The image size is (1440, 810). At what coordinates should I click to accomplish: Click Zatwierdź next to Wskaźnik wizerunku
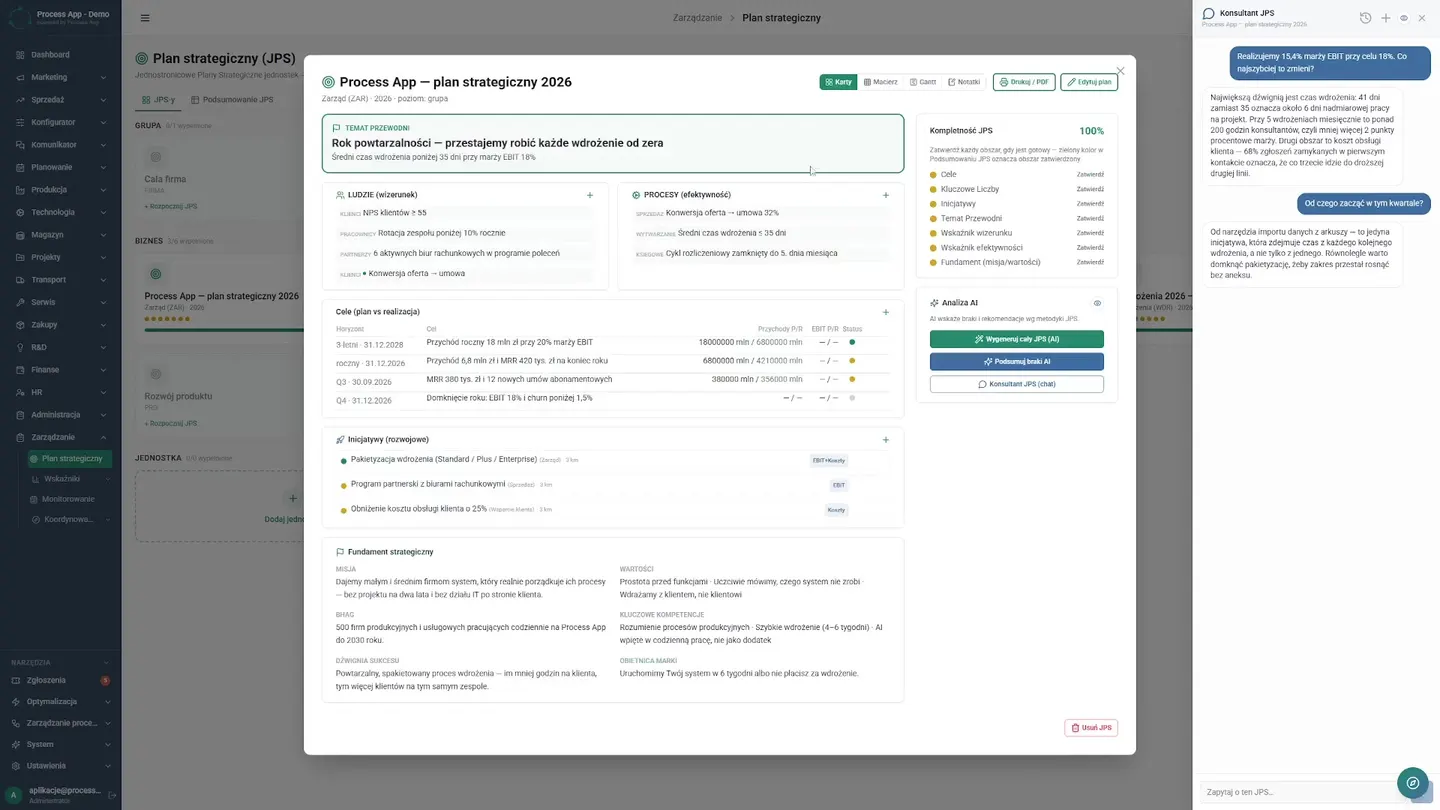coord(1090,233)
